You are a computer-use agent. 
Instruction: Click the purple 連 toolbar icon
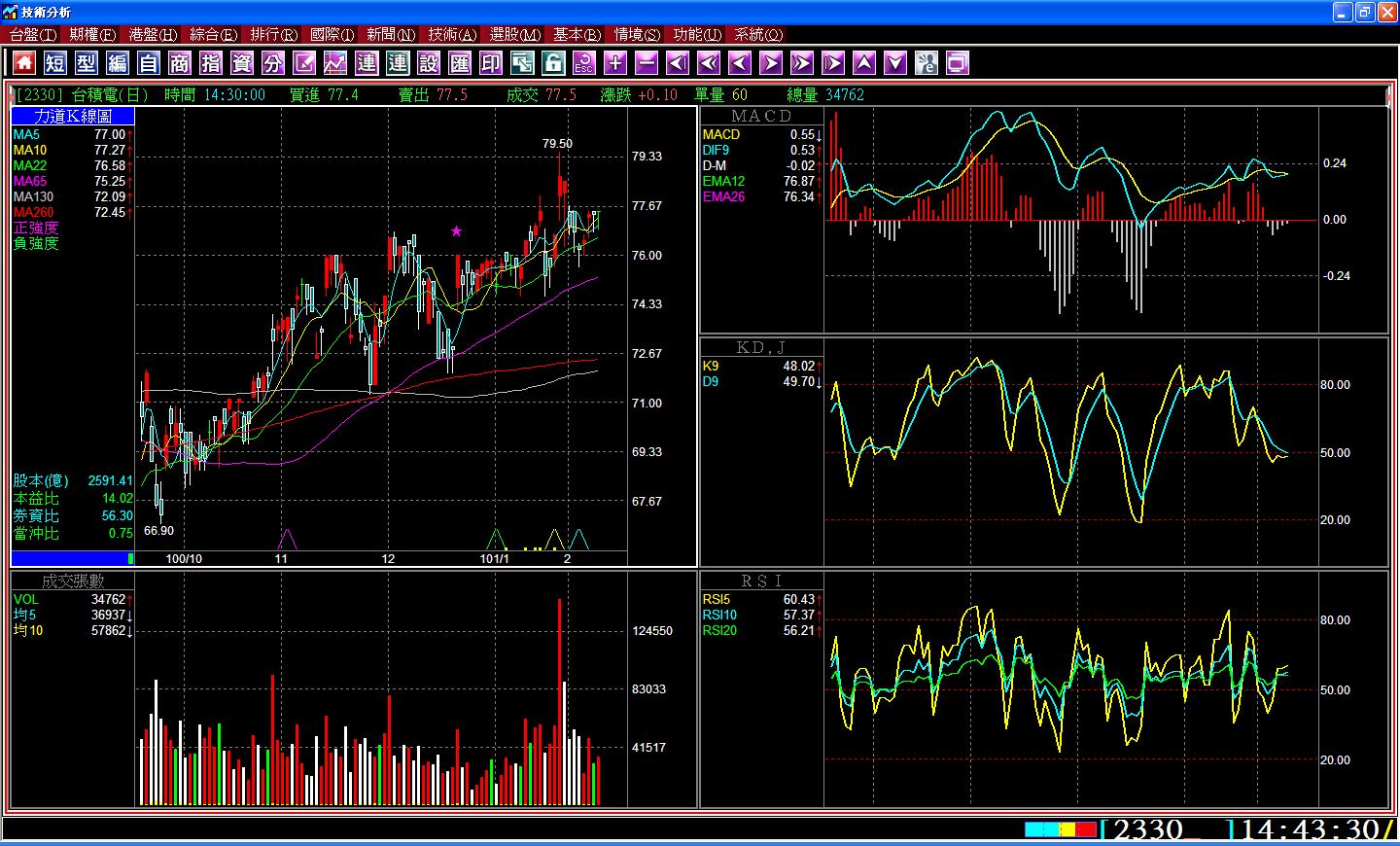(x=367, y=63)
